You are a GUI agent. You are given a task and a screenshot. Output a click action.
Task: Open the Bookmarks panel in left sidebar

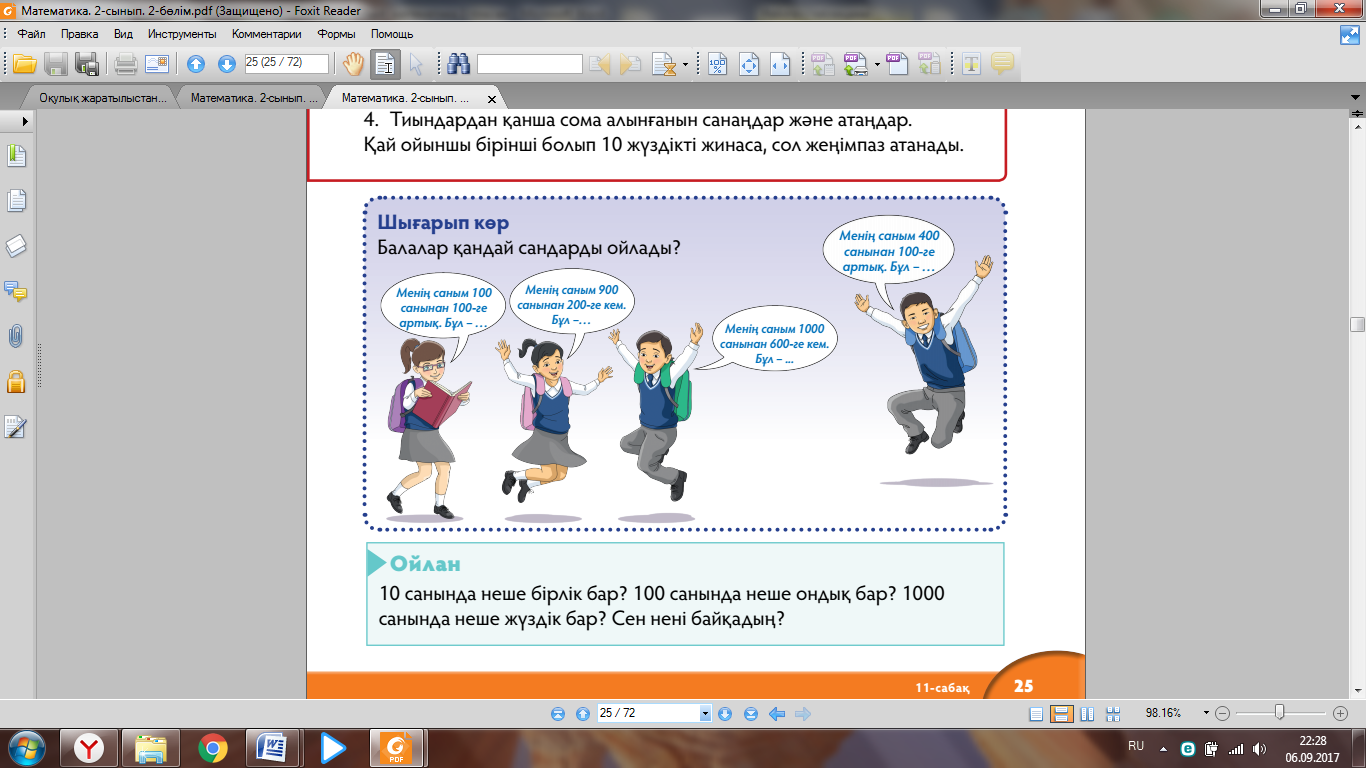tap(16, 156)
